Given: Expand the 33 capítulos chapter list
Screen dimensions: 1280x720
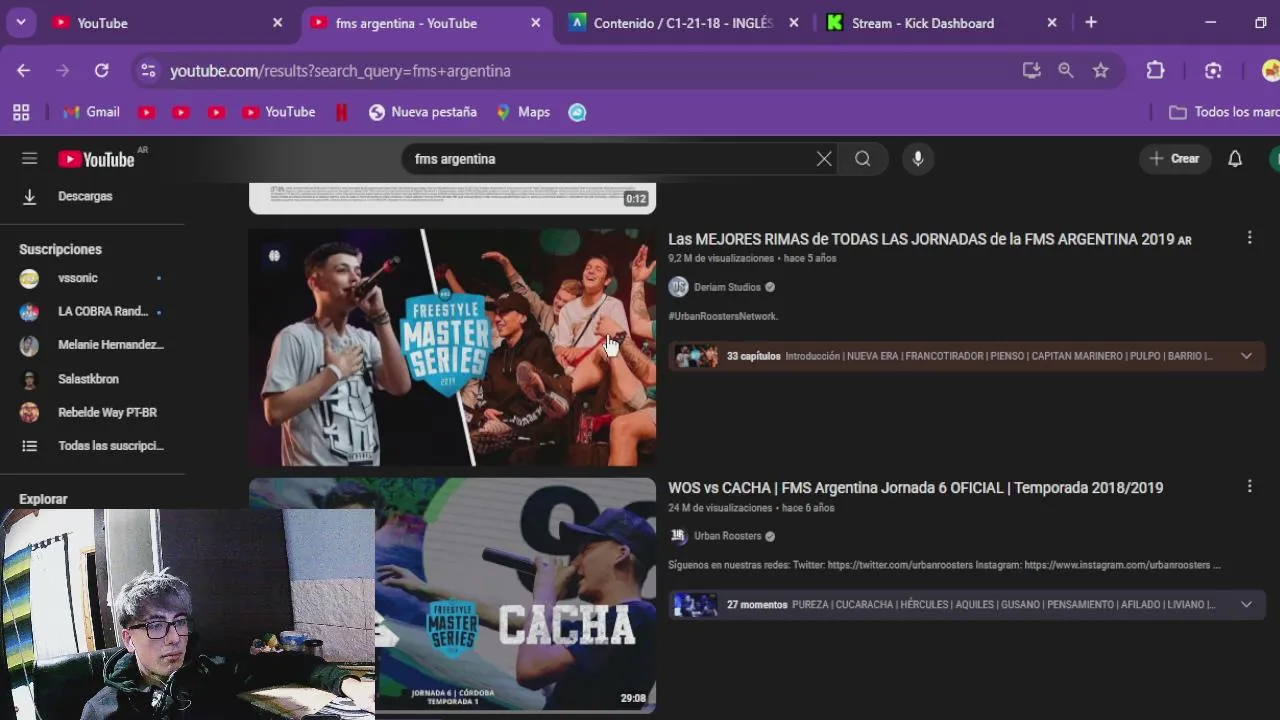Looking at the screenshot, I should (1246, 356).
